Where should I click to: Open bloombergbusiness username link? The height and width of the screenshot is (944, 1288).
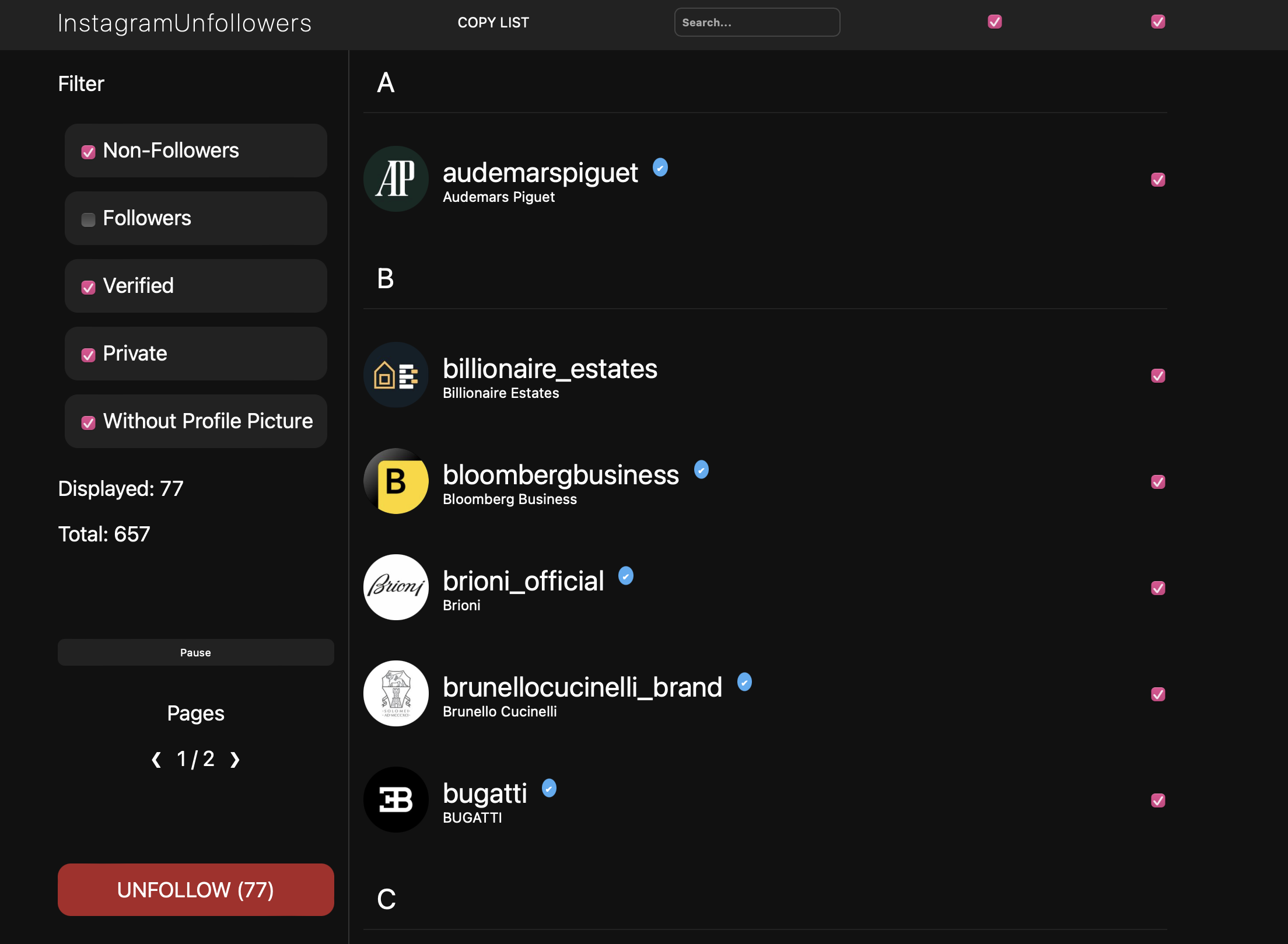(x=561, y=475)
